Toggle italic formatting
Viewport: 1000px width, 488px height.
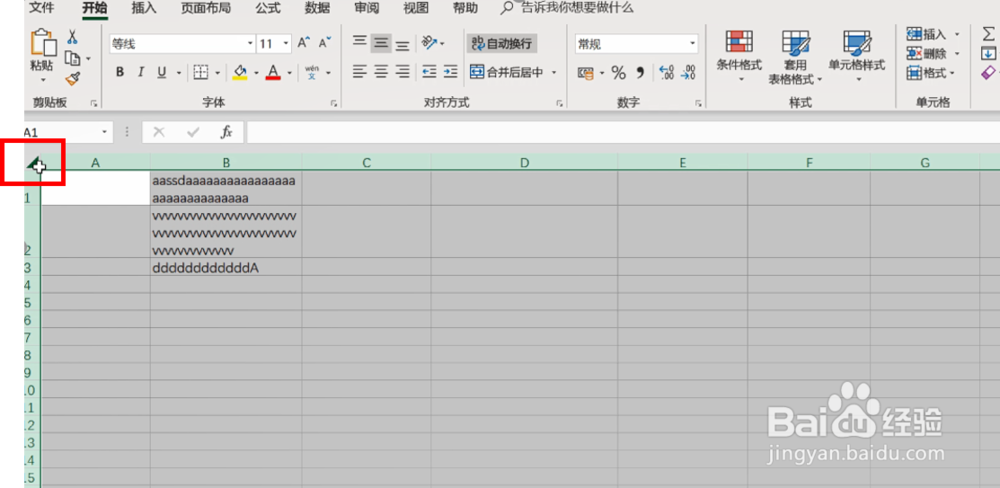141,73
